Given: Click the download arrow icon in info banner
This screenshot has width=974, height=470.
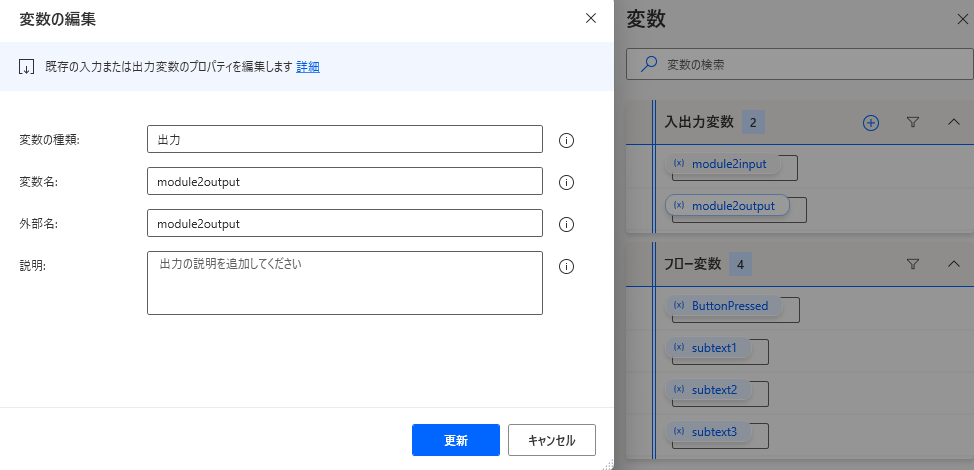Looking at the screenshot, I should pyautogui.click(x=26, y=67).
